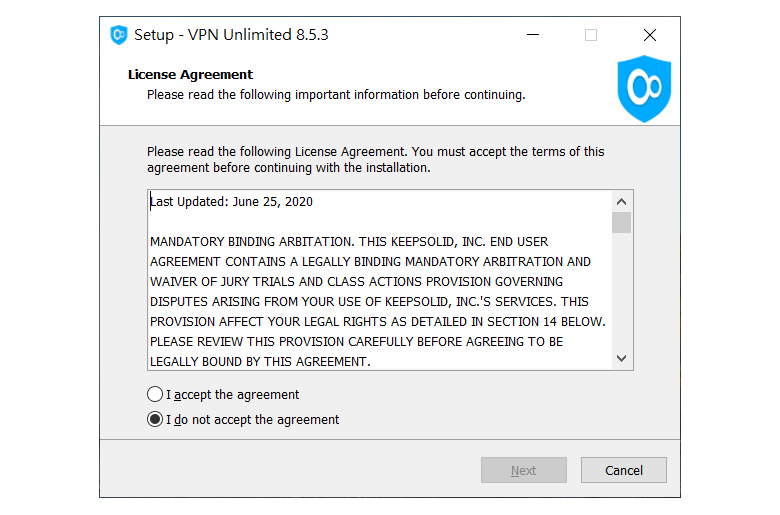Viewport: 780px width, 515px height.
Task: Select "I accept the agreement" option
Action: (155, 394)
